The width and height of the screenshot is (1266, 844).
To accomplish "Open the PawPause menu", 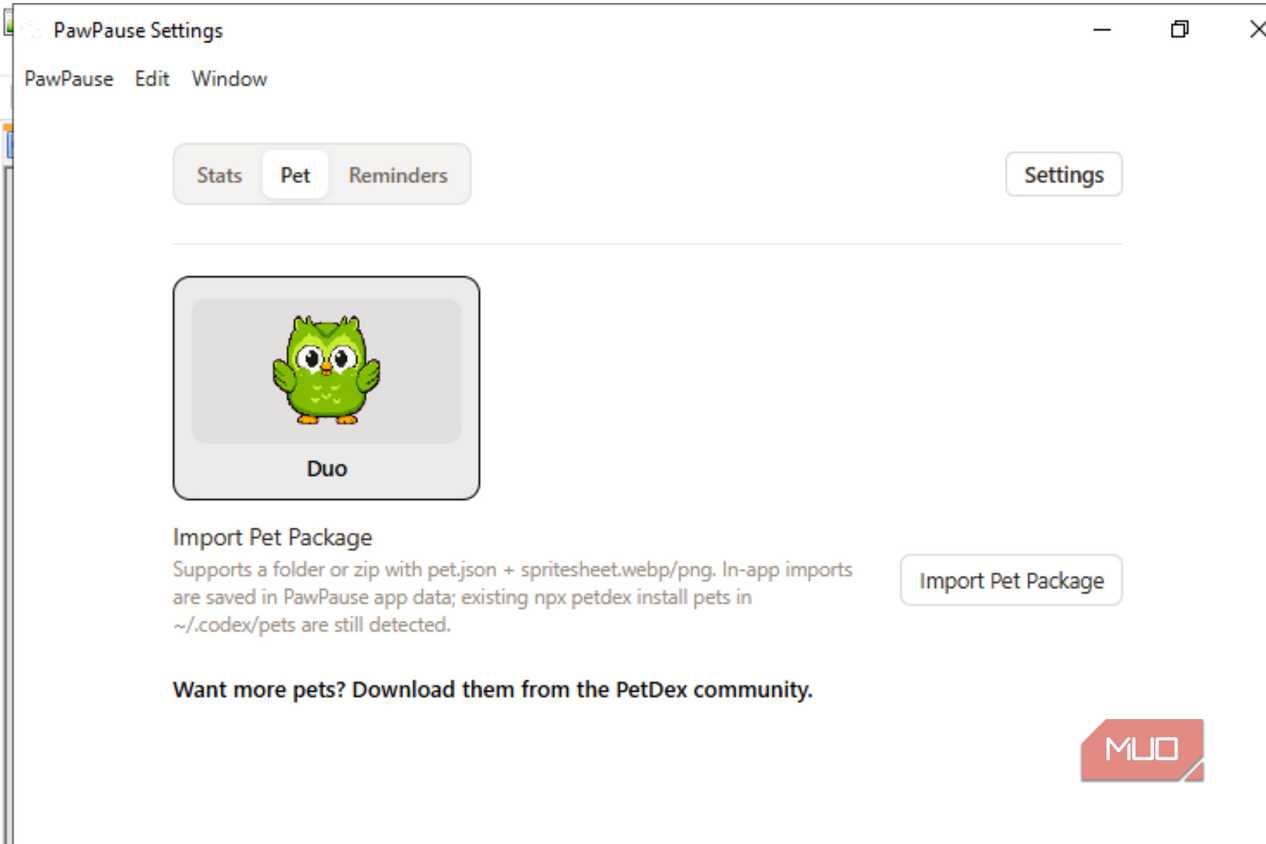I will pyautogui.click(x=69, y=79).
